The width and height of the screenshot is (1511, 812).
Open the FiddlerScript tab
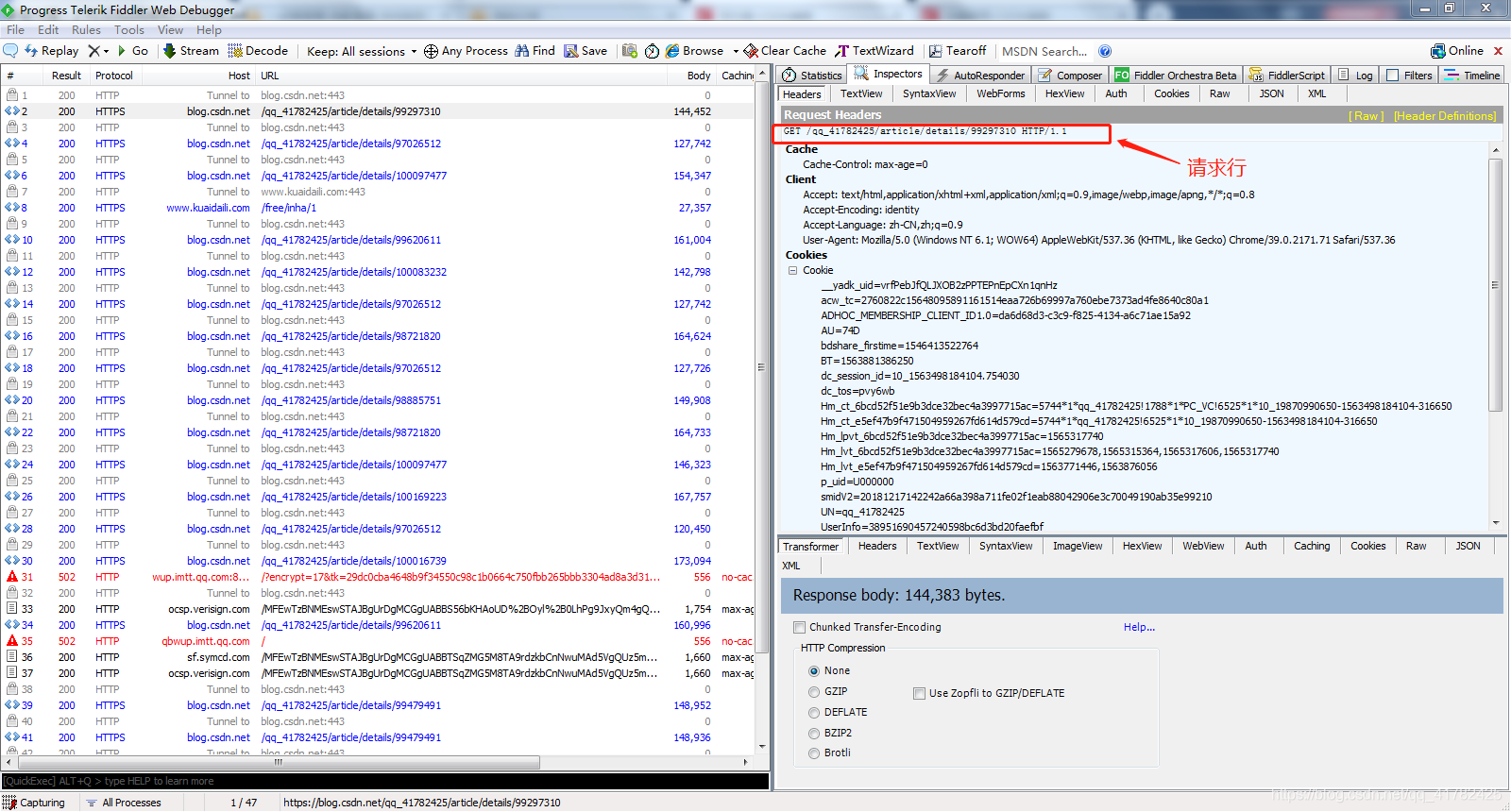(1286, 76)
